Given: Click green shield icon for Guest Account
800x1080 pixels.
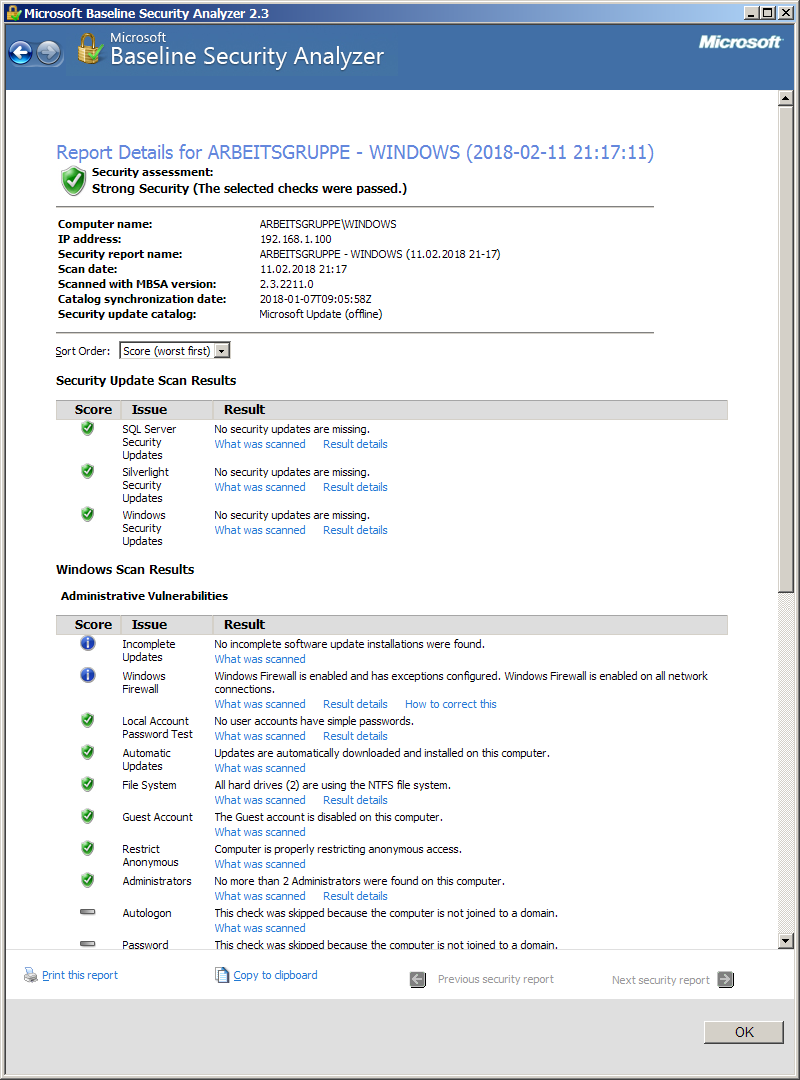Looking at the screenshot, I should (88, 816).
